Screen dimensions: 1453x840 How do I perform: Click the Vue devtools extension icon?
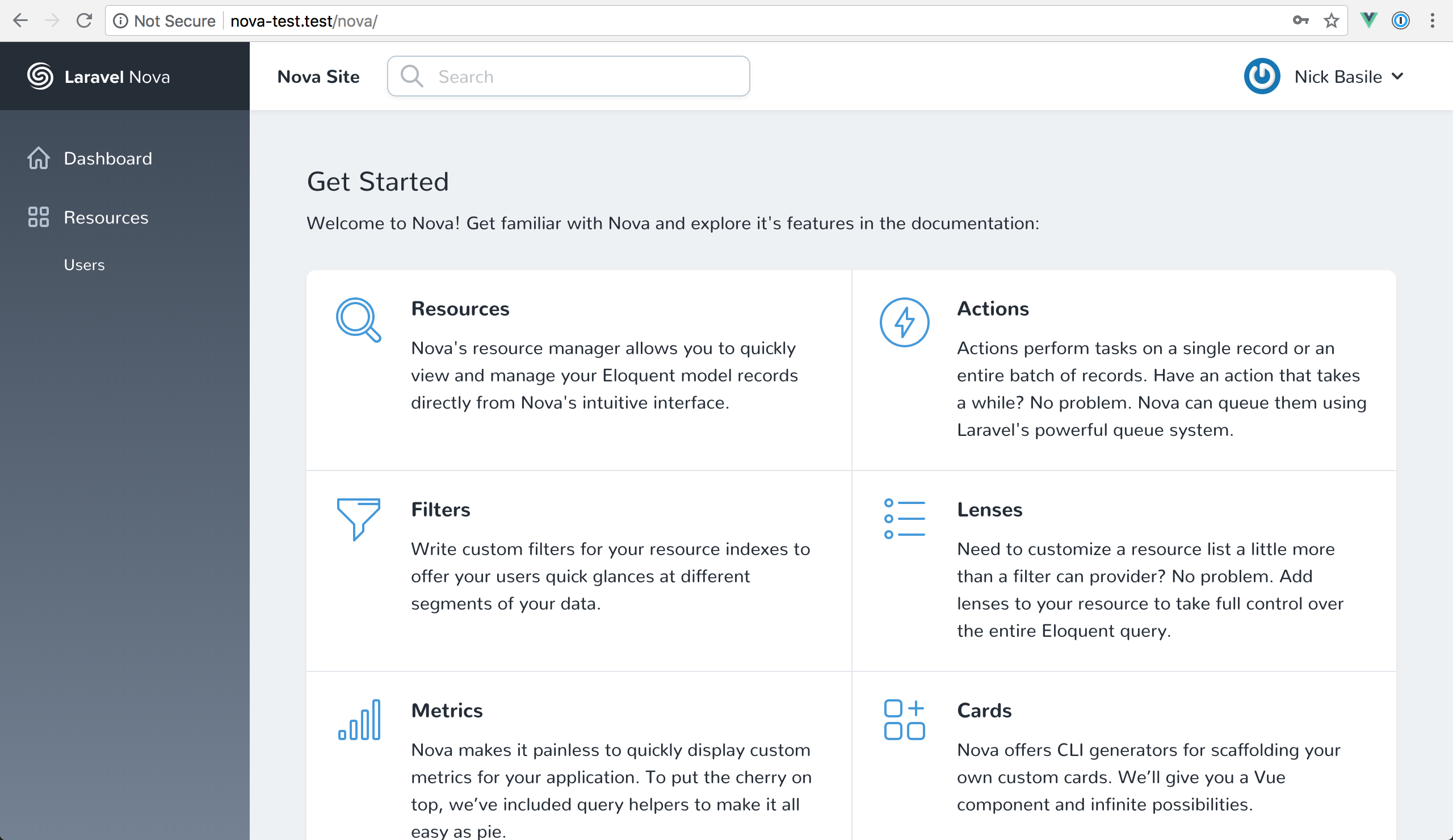point(1368,21)
